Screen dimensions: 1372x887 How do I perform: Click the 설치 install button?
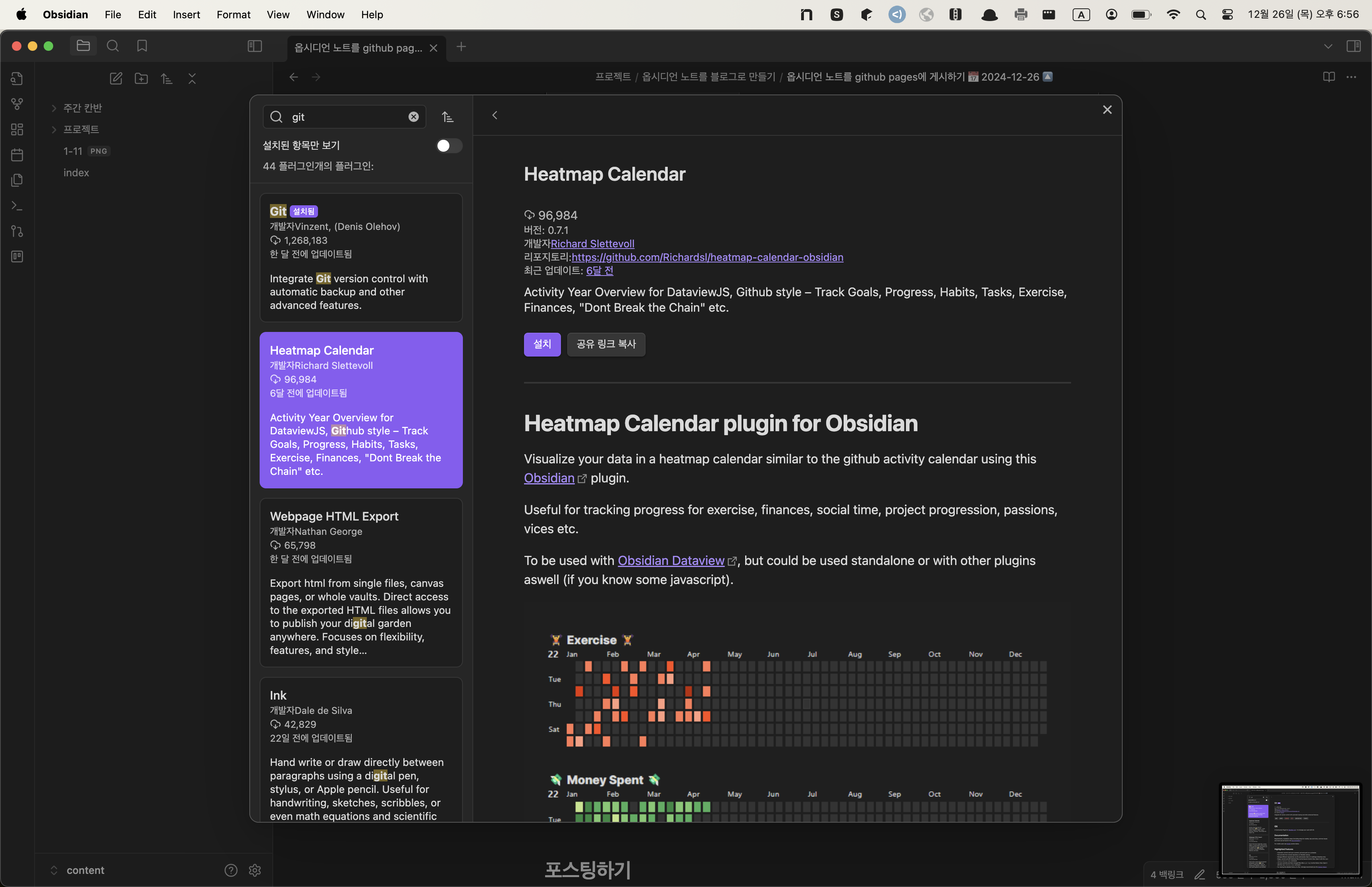(x=542, y=344)
